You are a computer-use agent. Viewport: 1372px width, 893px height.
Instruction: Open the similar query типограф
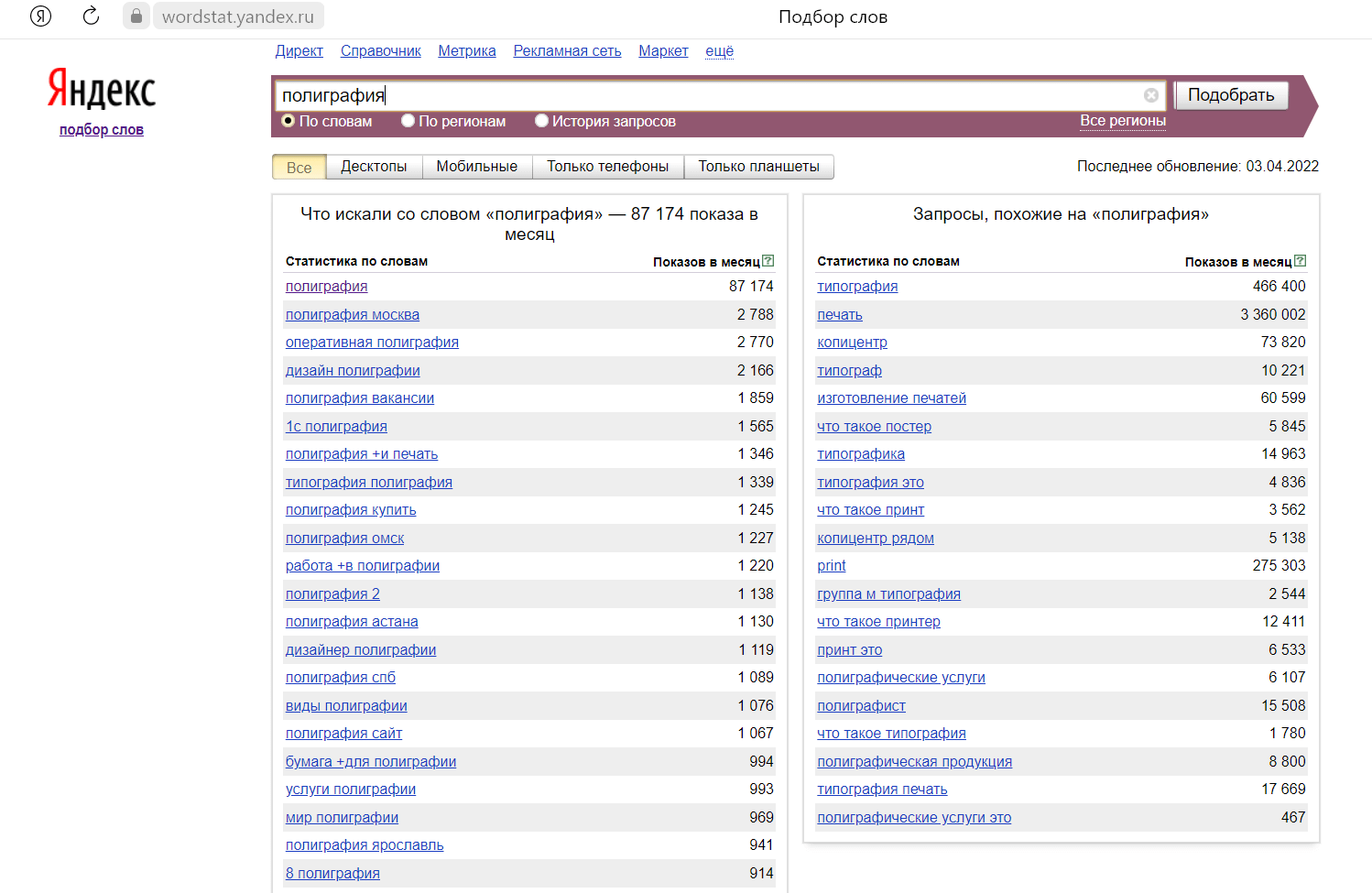(849, 371)
